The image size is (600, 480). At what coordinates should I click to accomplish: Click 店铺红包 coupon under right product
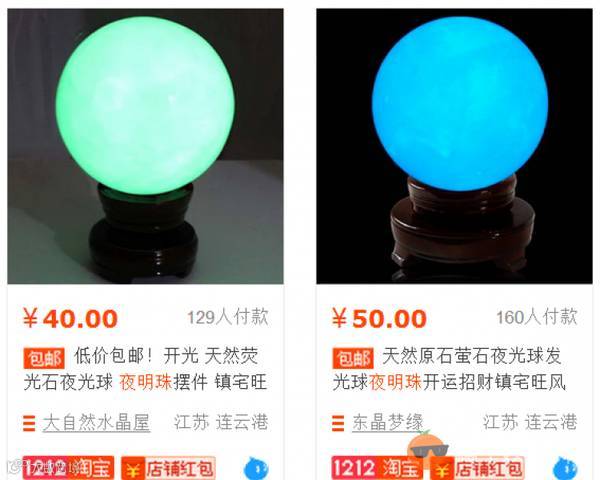pos(477,468)
